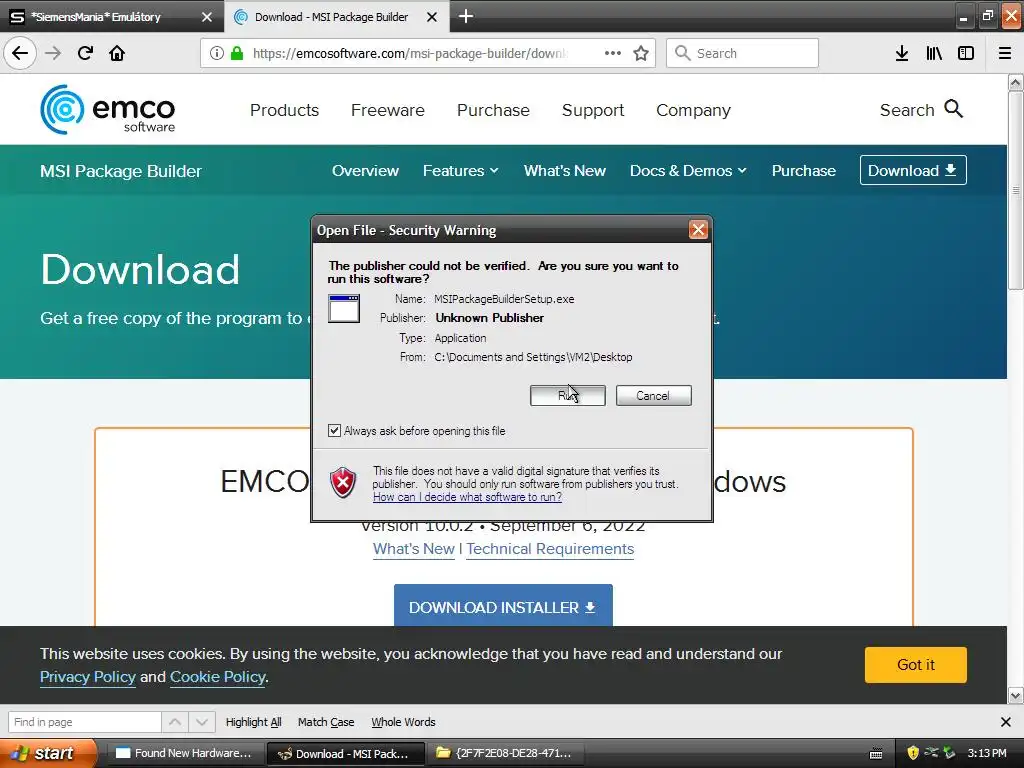Open the Privacy Policy link
The image size is (1024, 768).
point(88,677)
